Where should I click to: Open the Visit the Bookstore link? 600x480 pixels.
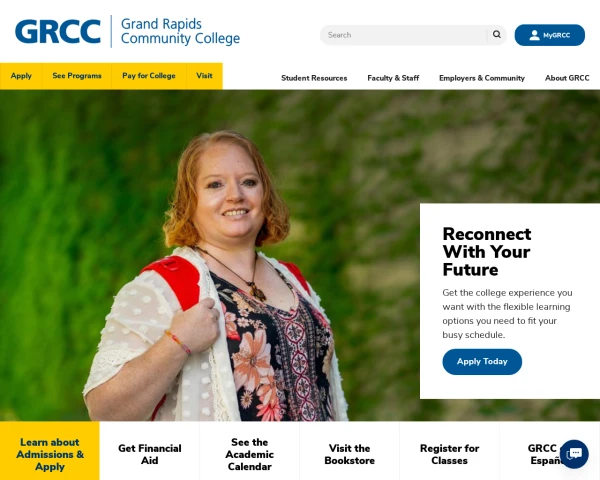pos(349,454)
